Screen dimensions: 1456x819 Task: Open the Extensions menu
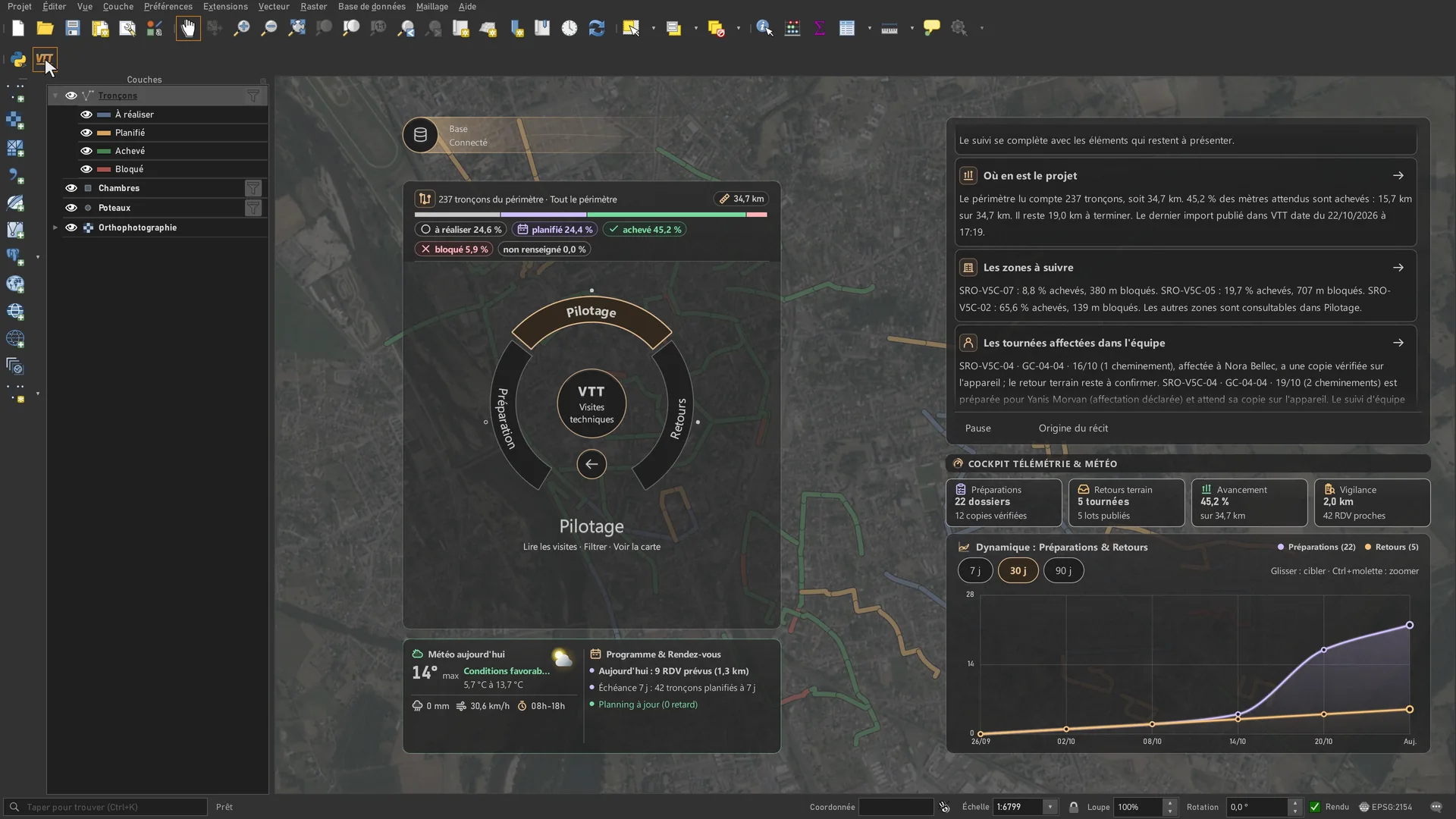225,7
